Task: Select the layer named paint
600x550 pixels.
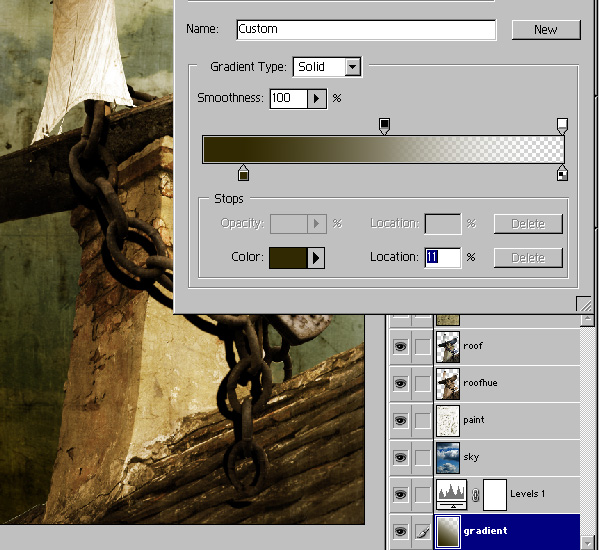Action: pyautogui.click(x=474, y=420)
